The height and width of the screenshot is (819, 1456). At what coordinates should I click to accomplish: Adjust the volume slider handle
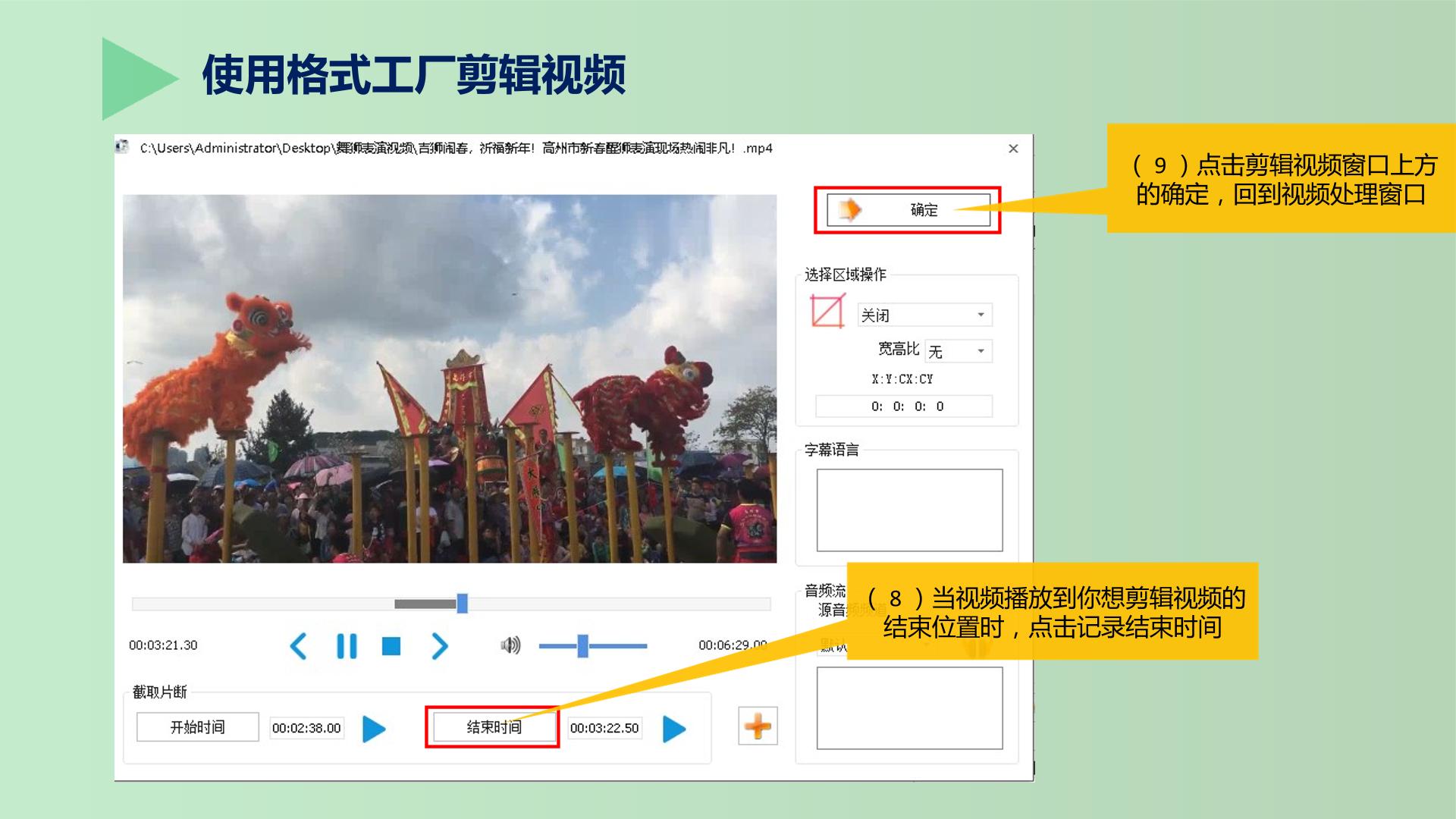[x=582, y=646]
